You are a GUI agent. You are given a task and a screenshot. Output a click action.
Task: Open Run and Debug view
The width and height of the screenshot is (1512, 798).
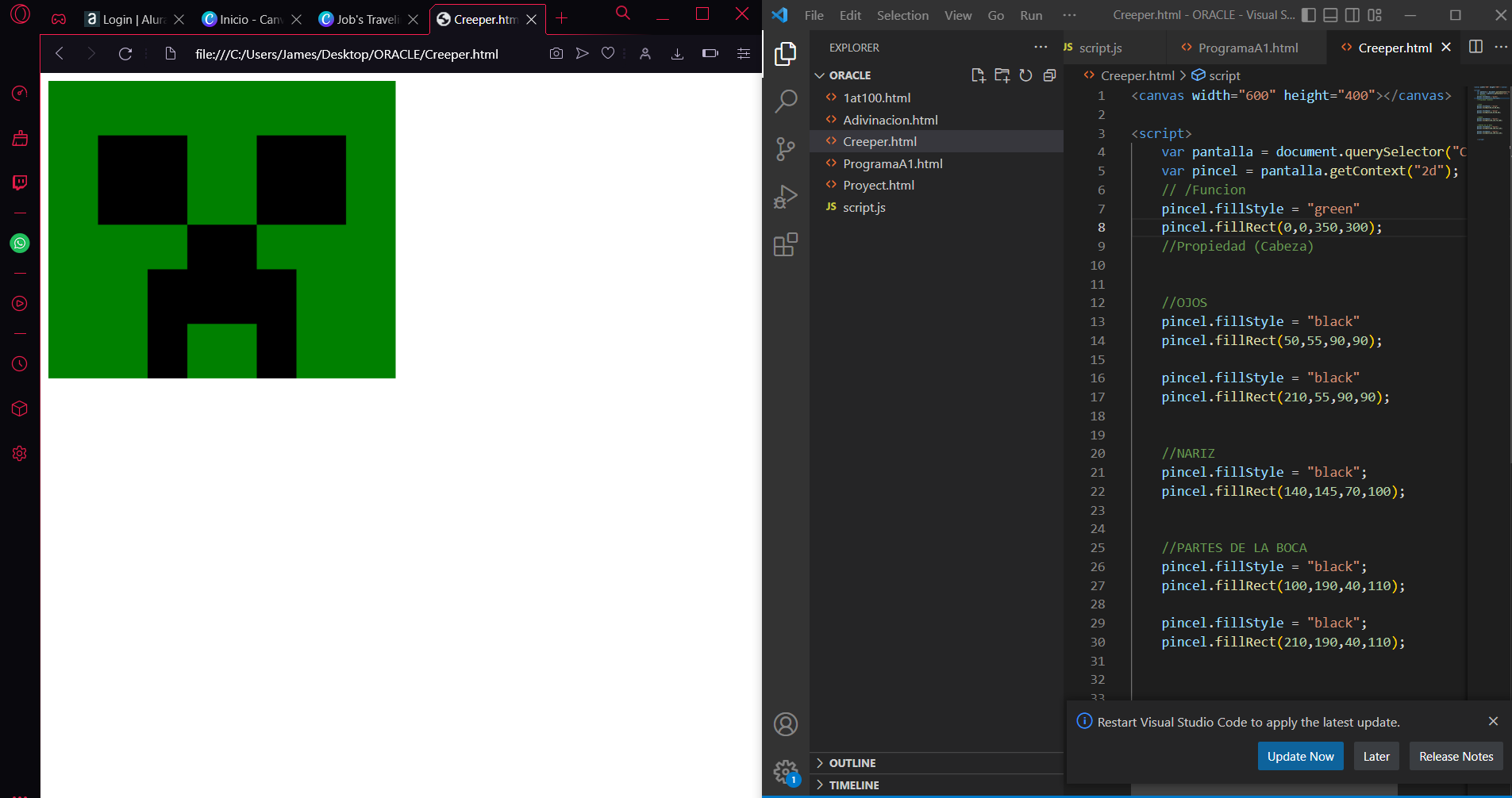786,197
